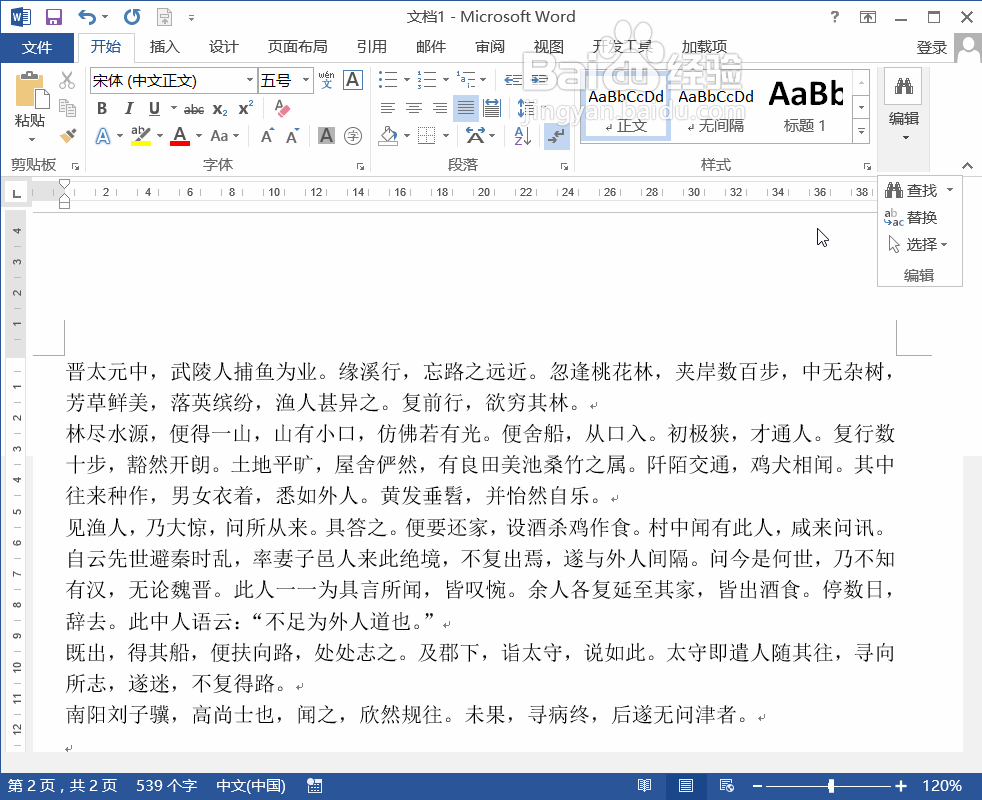
Task: Apply red font color button
Action: (180, 136)
